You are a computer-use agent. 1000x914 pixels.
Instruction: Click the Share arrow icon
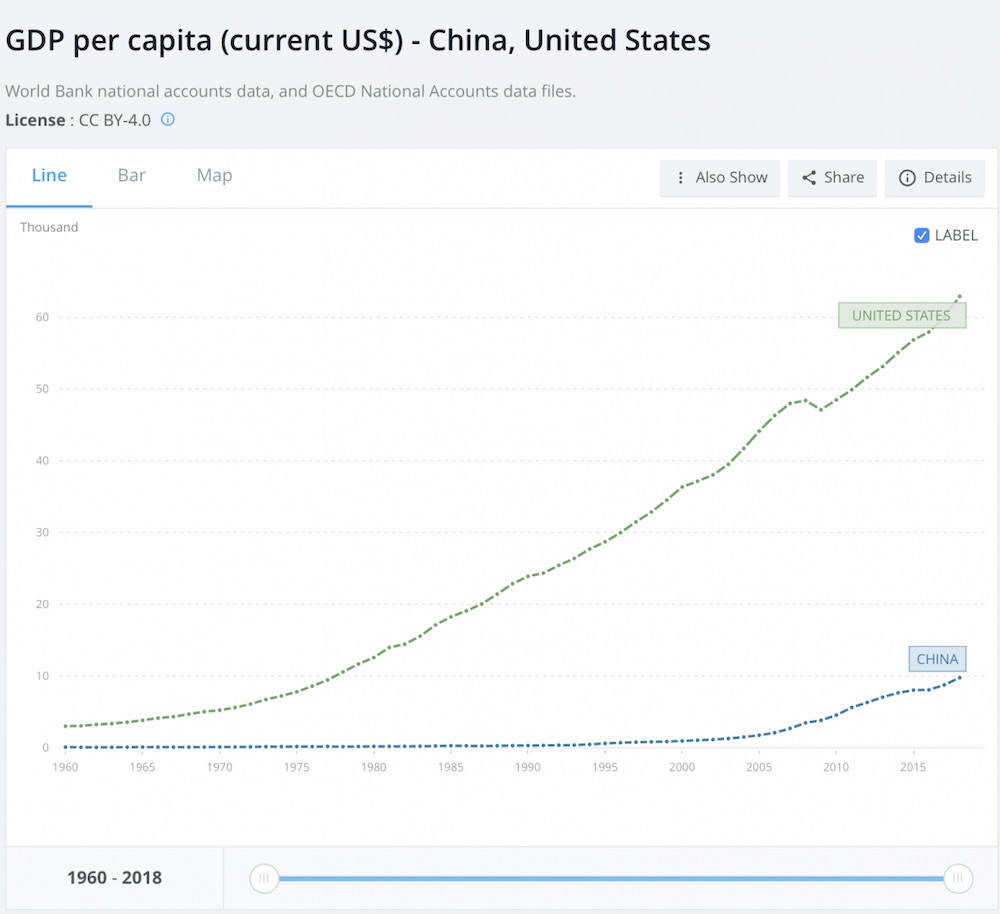pyautogui.click(x=809, y=177)
